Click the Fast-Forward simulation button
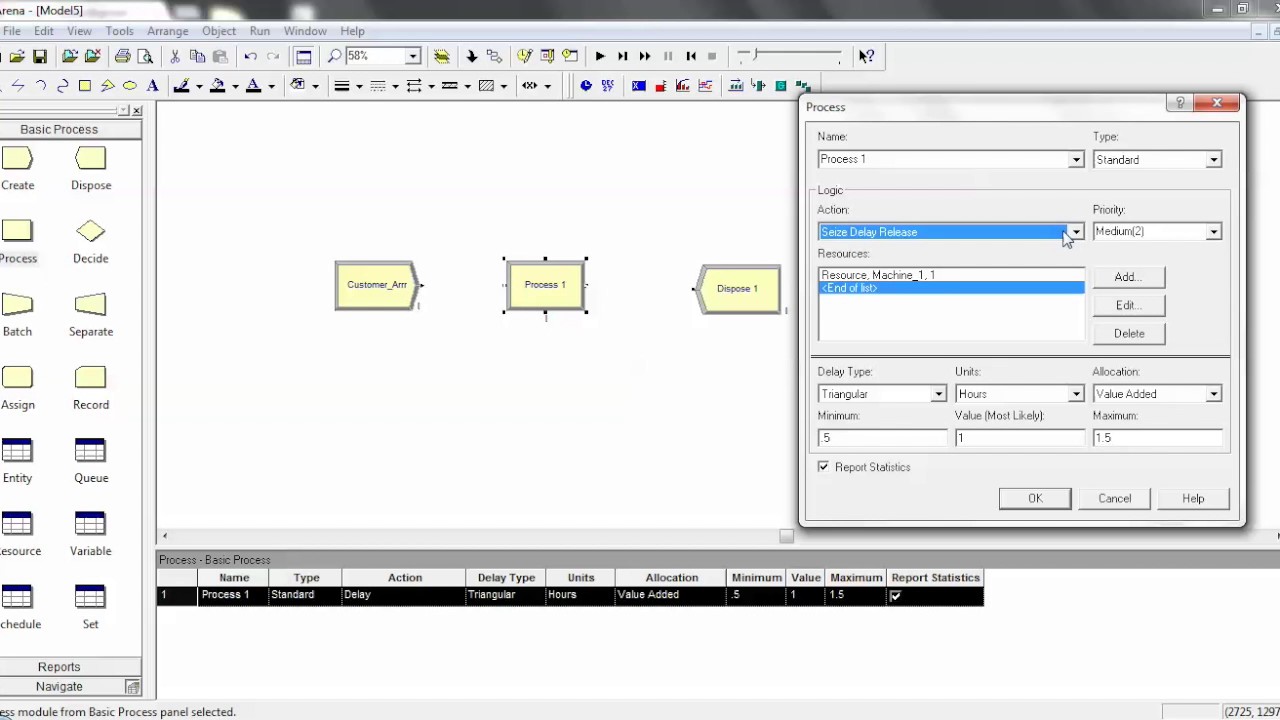Image resolution: width=1280 pixels, height=720 pixels. click(645, 57)
